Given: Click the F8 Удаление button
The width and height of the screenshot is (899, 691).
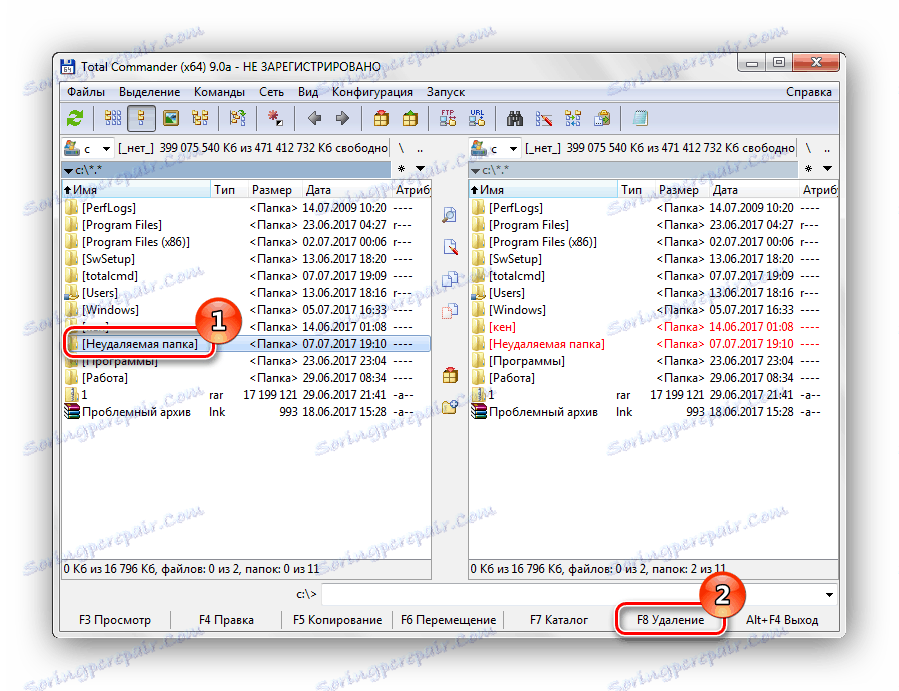Looking at the screenshot, I should click(x=670, y=620).
